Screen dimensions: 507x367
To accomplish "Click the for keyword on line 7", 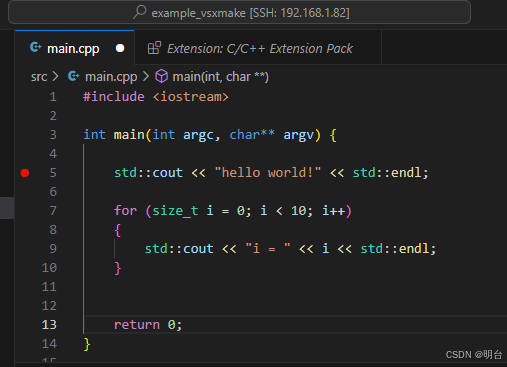I will [x=125, y=211].
